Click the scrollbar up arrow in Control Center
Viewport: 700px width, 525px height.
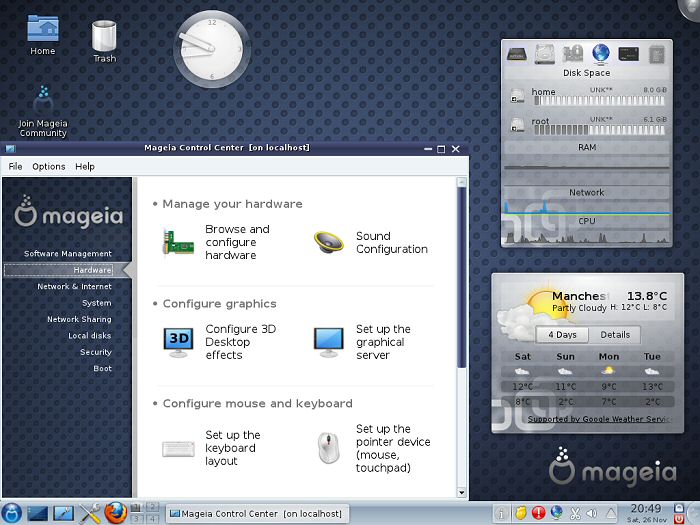462,183
